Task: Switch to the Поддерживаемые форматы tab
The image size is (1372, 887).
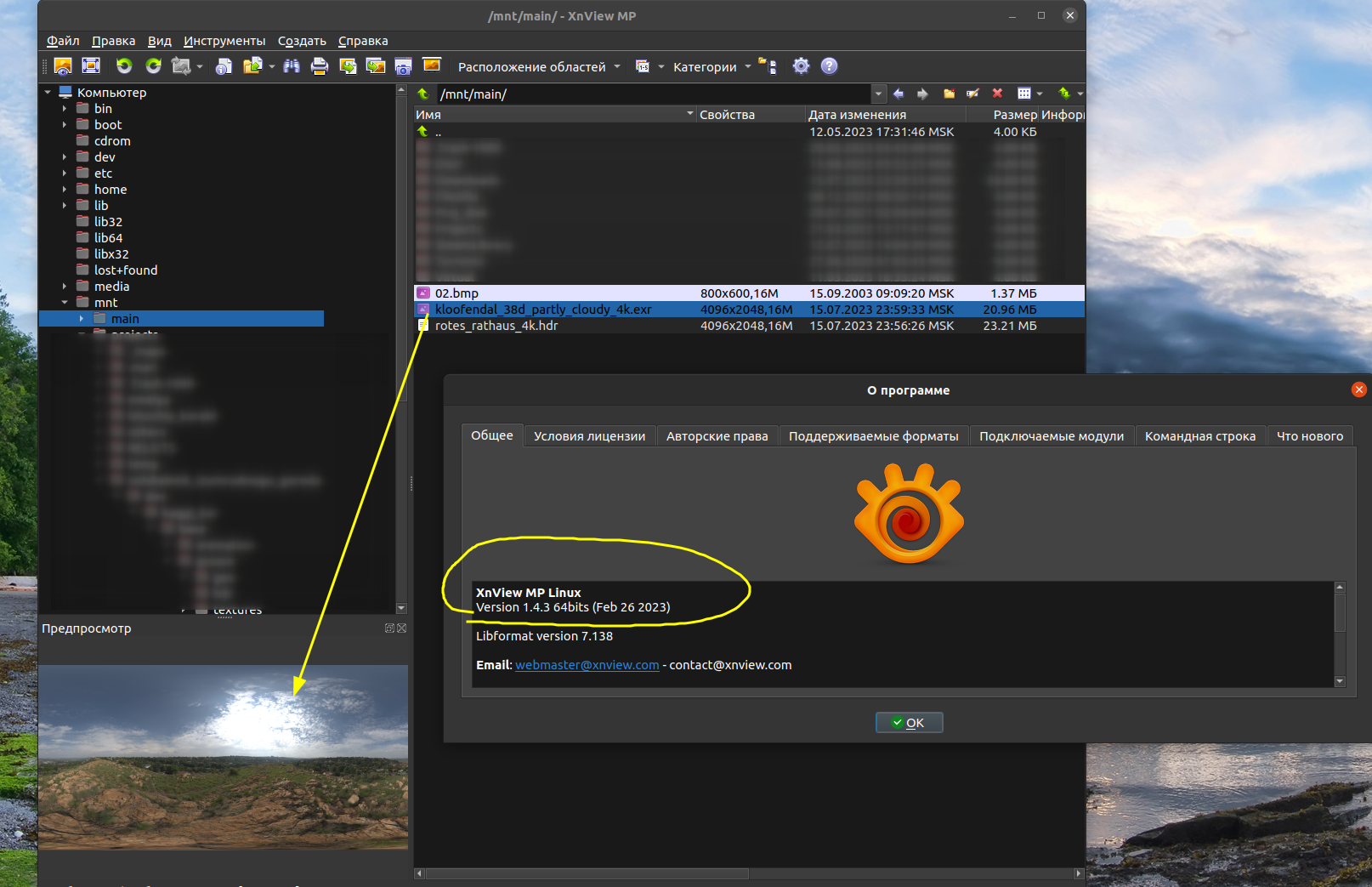Action: click(x=873, y=436)
